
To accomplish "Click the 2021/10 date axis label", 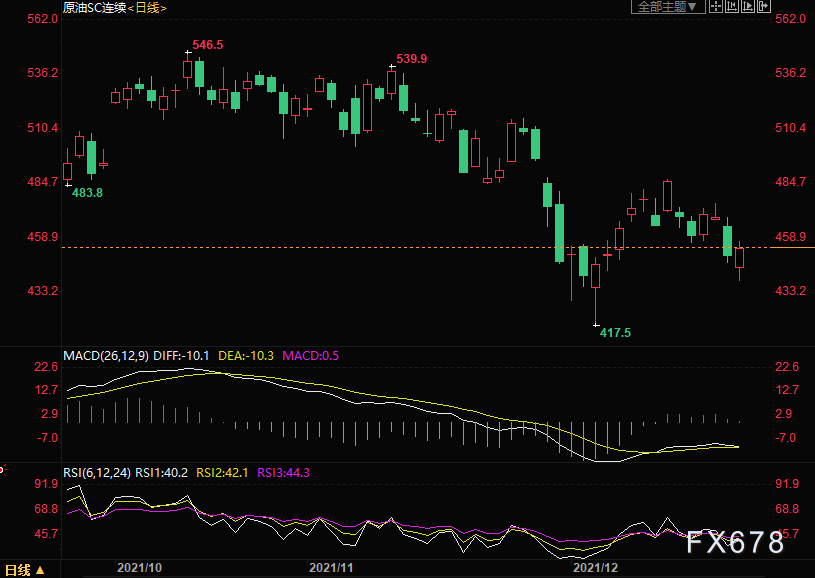I will (x=139, y=568).
